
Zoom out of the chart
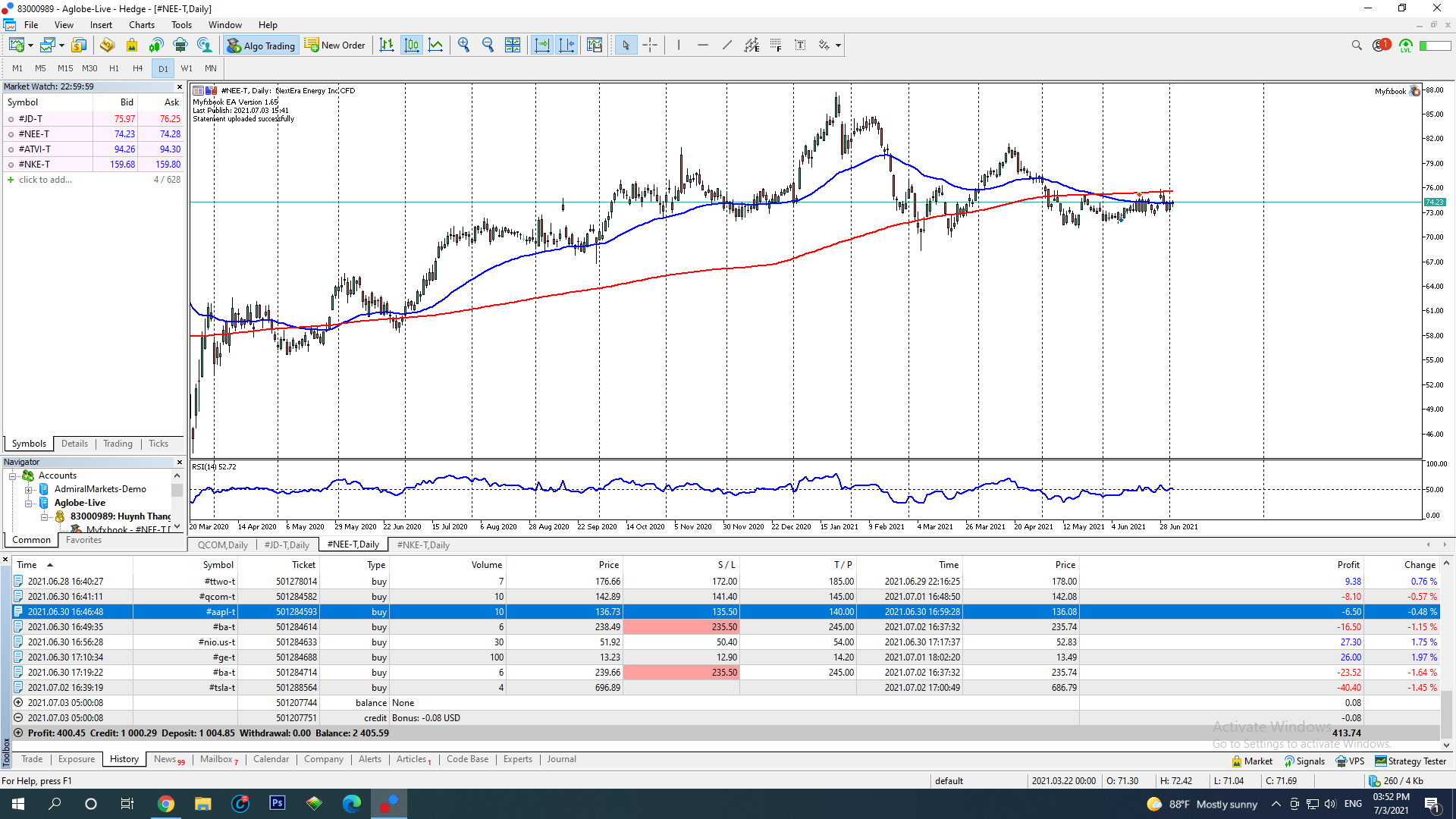(x=488, y=45)
